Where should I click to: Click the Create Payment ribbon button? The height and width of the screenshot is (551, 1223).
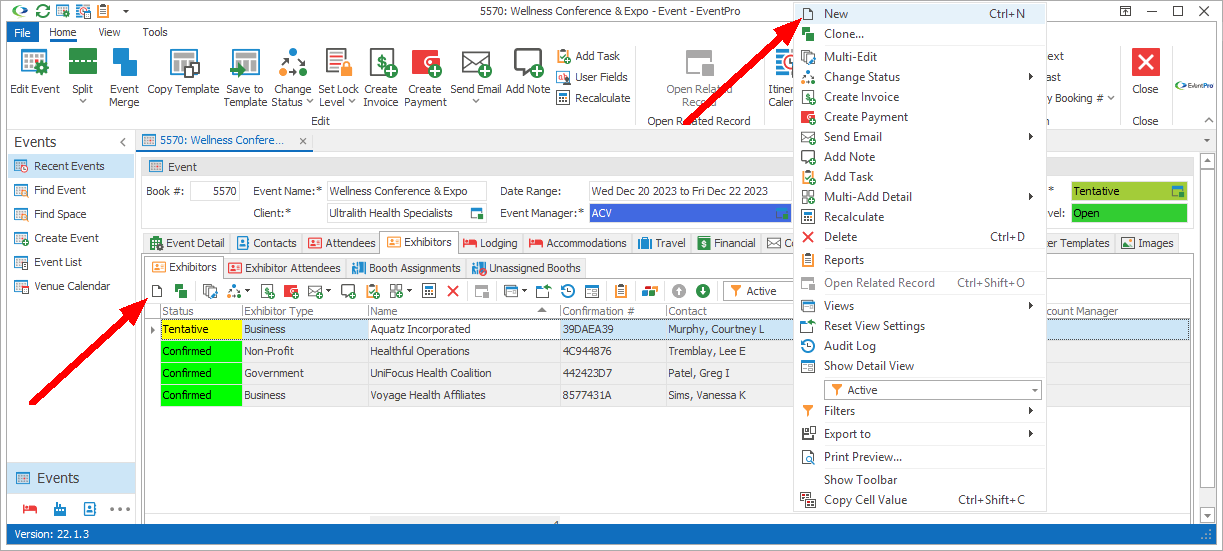pos(426,77)
